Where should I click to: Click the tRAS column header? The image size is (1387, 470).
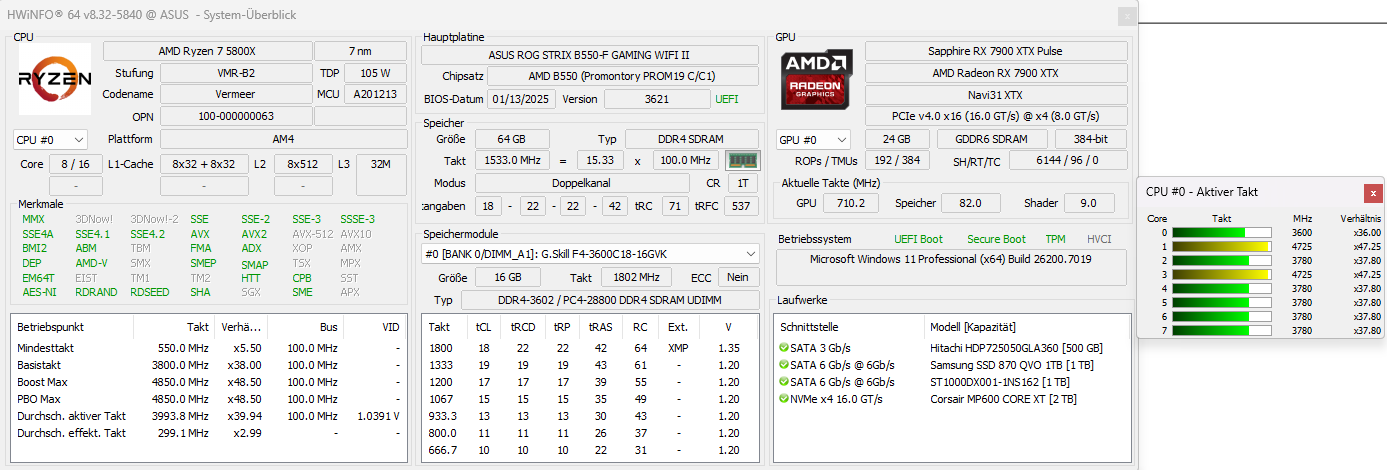(601, 327)
